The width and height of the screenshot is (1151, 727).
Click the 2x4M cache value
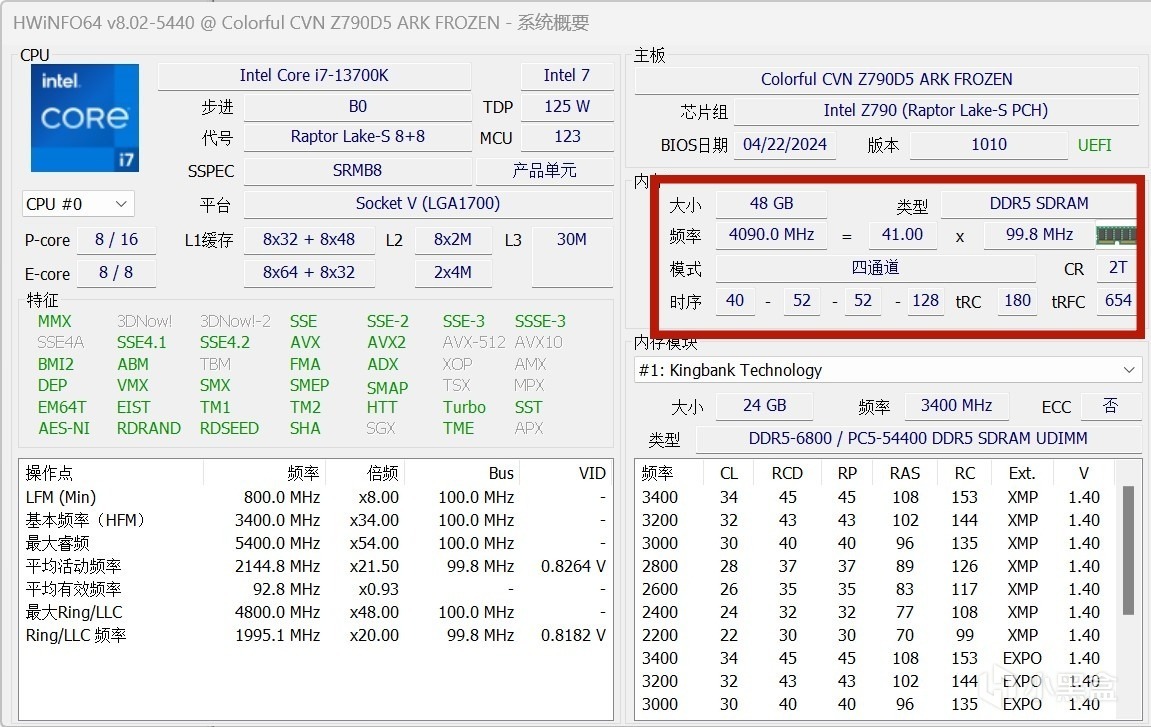453,272
